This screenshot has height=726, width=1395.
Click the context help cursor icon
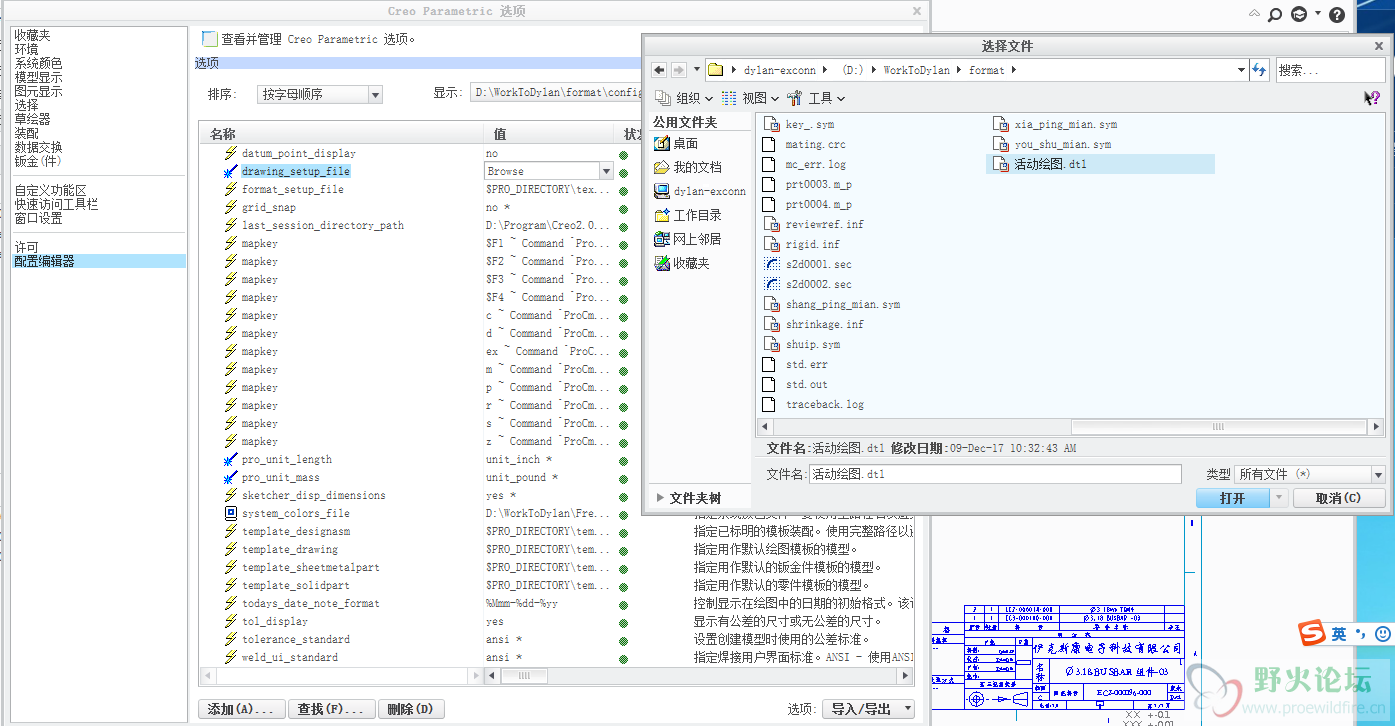point(1371,98)
